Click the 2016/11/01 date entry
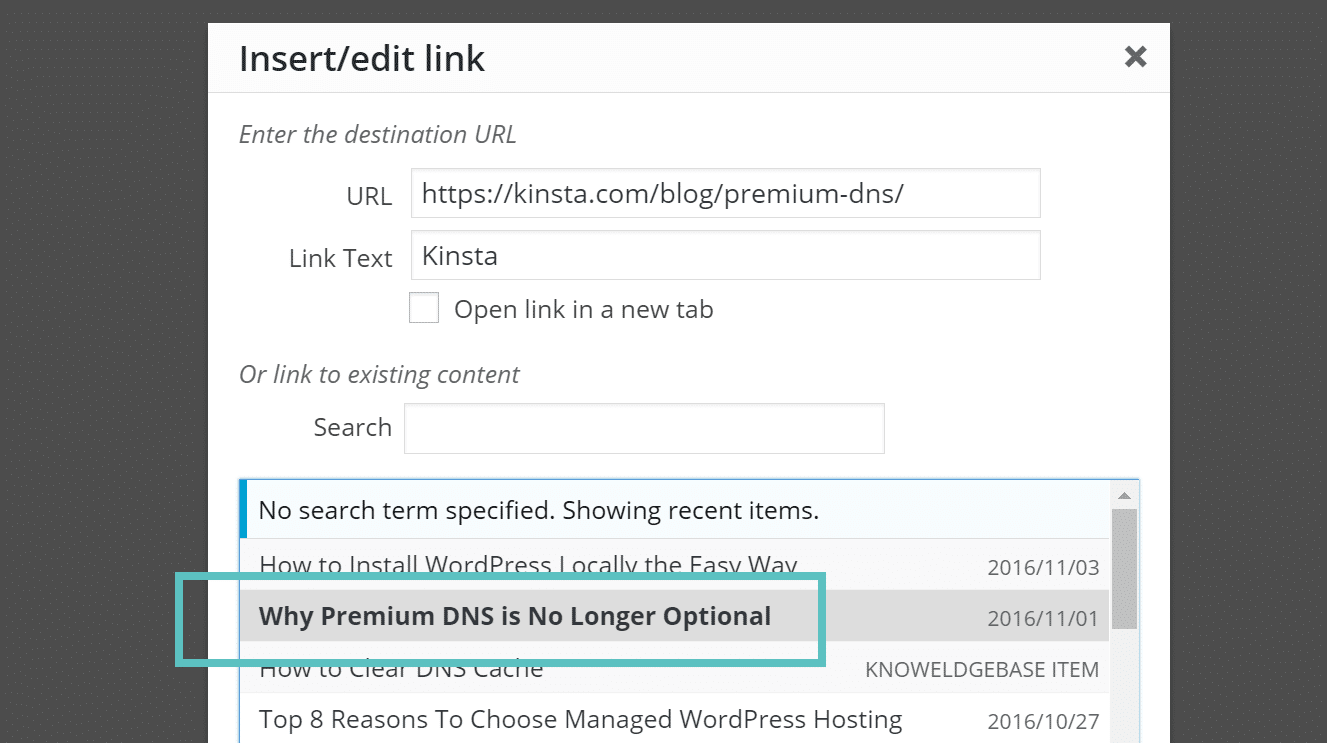Viewport: 1327px width, 743px height. (1043, 618)
